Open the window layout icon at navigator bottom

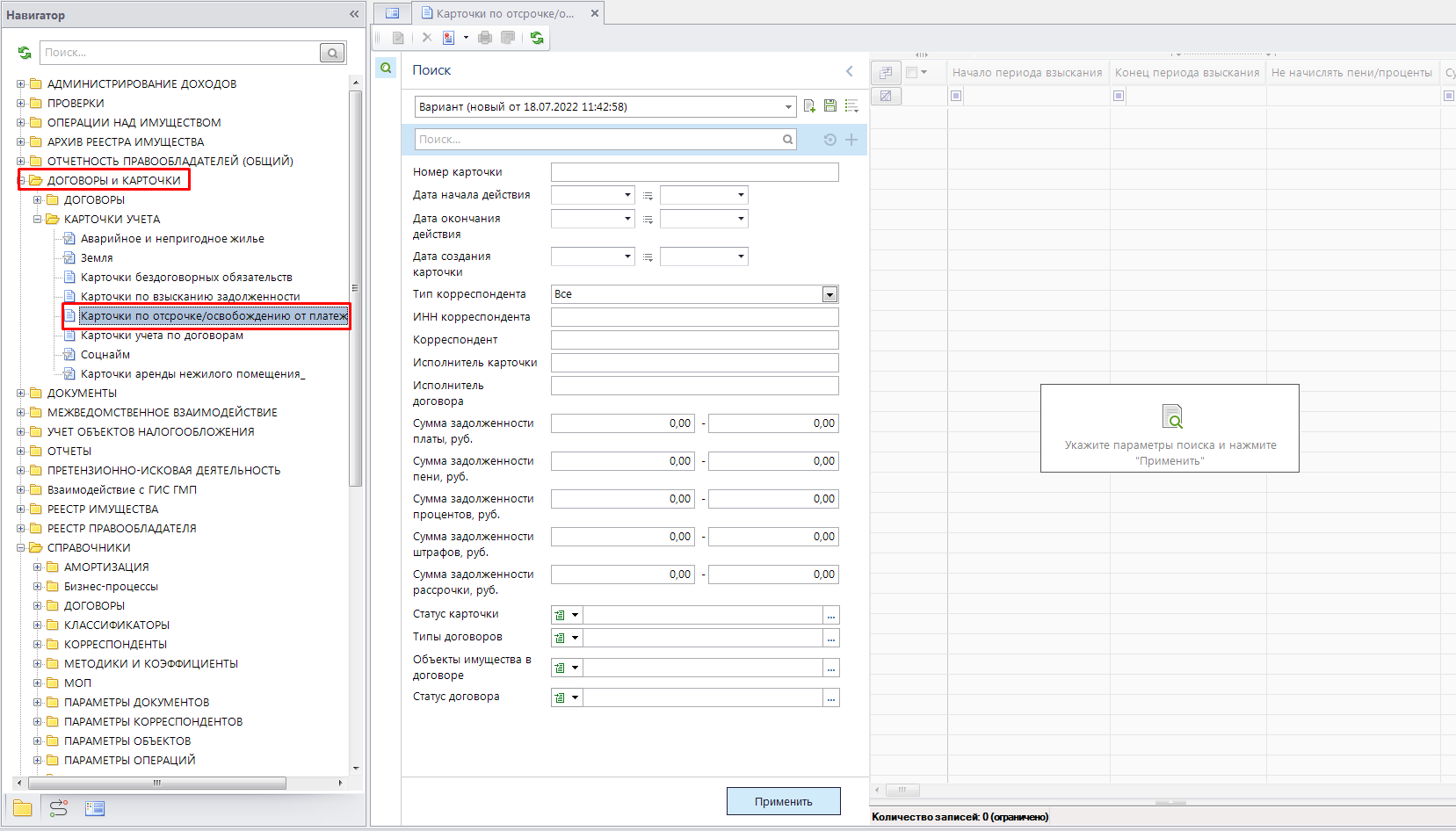95,808
